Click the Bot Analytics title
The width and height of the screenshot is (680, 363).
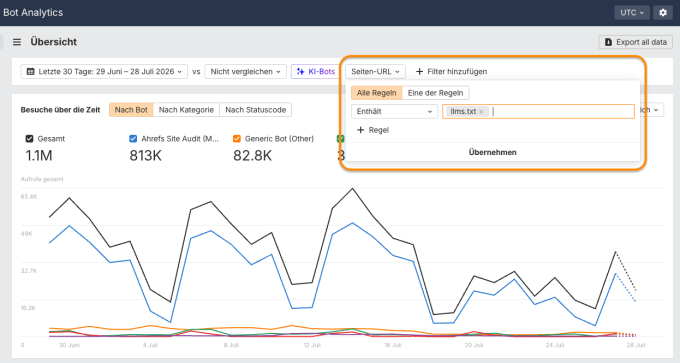click(33, 13)
